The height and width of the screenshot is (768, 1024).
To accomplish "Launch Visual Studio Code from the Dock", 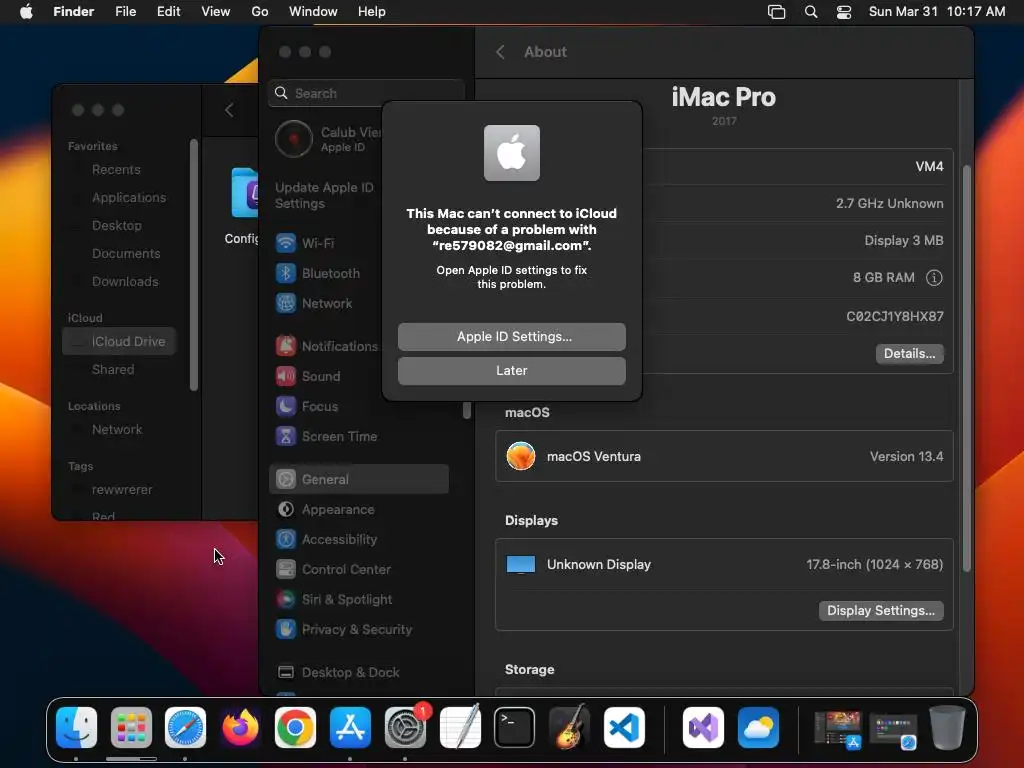I will coord(624,728).
